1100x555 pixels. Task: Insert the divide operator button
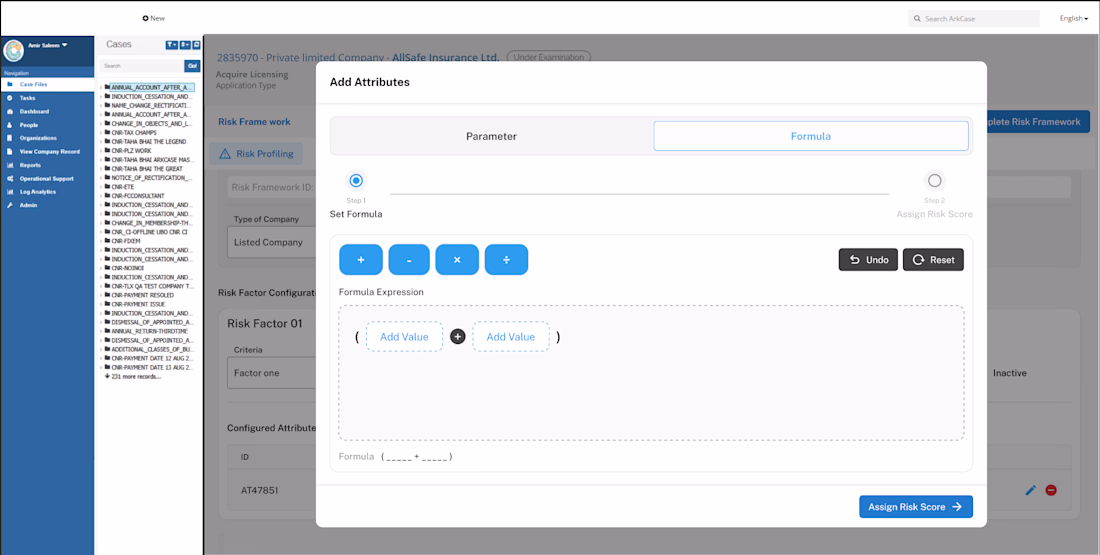pyautogui.click(x=507, y=260)
